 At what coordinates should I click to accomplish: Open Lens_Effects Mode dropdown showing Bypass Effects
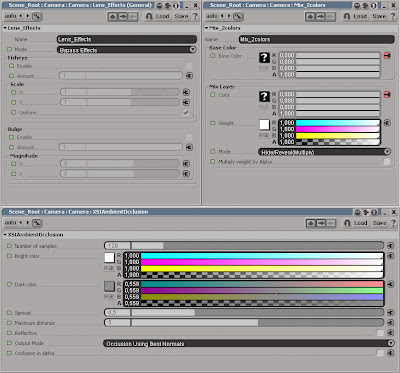(x=127, y=50)
